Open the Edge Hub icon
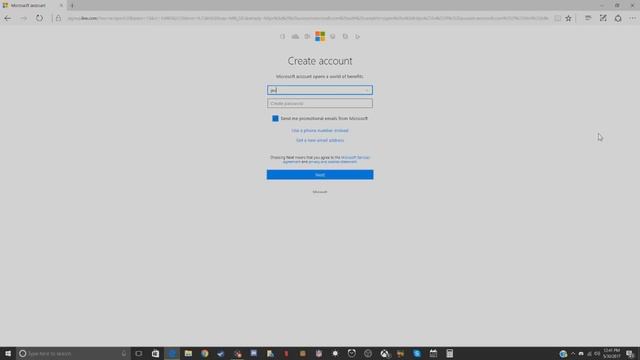This screenshot has height=360, width=640. coord(588,18)
